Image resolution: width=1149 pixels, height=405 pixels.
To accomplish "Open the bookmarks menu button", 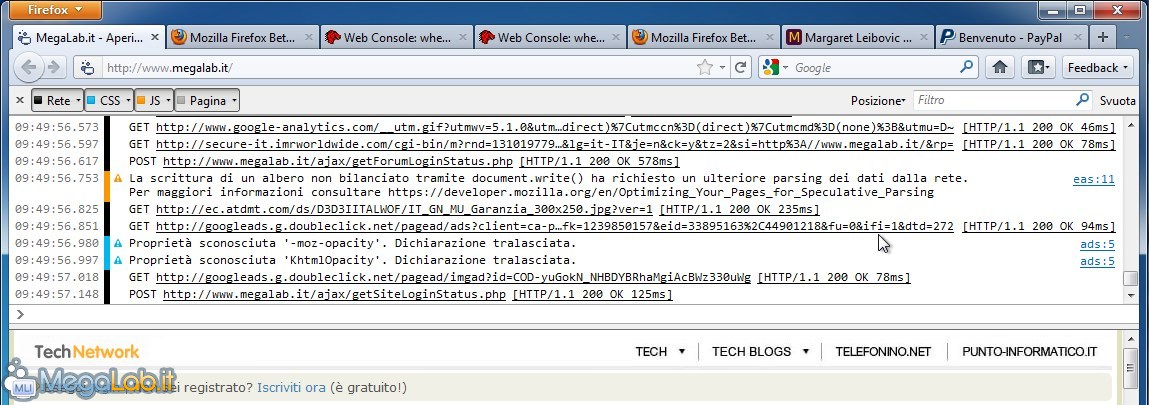I will coord(1040,67).
